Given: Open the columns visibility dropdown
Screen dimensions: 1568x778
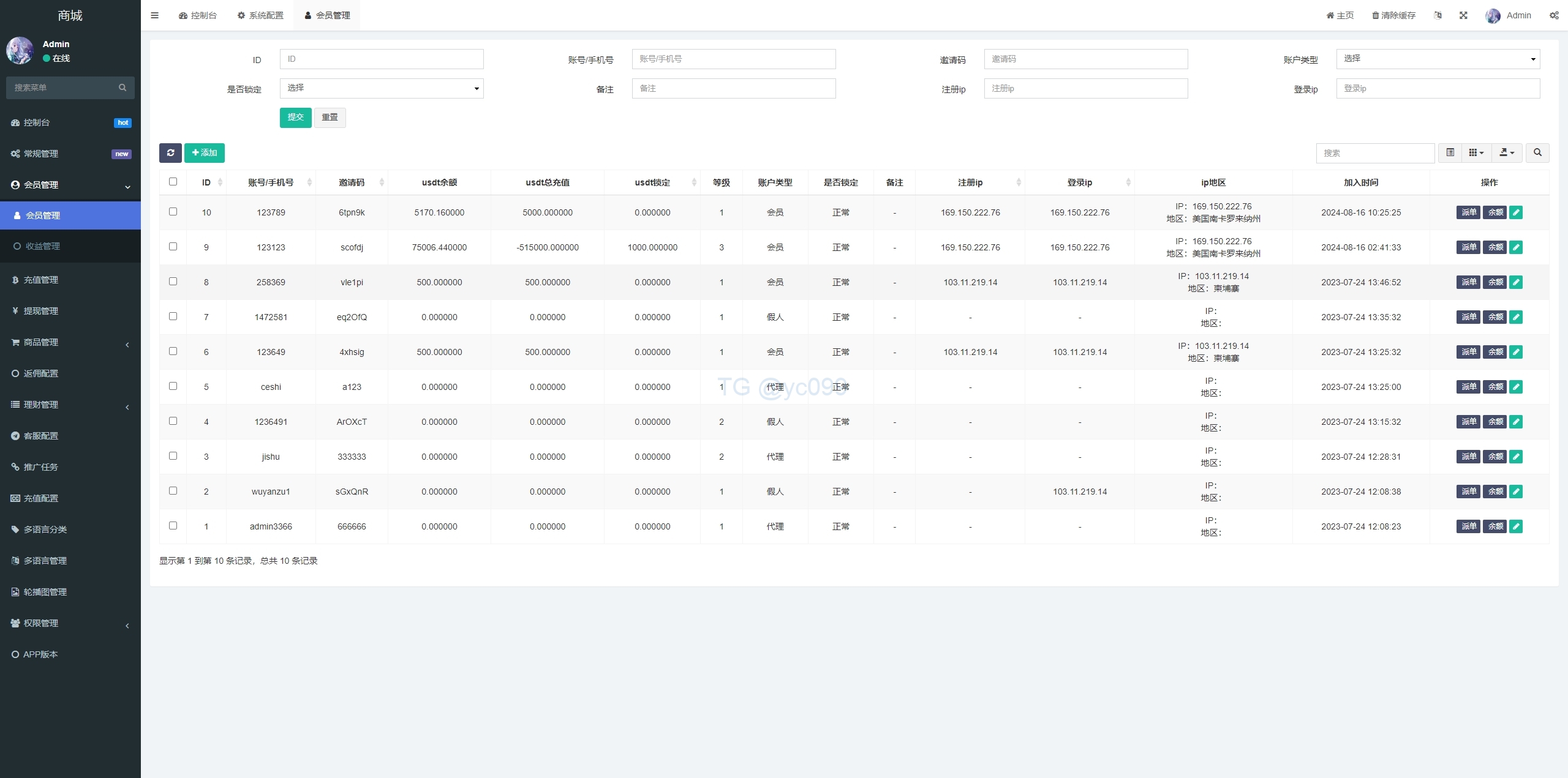Looking at the screenshot, I should click(1476, 153).
